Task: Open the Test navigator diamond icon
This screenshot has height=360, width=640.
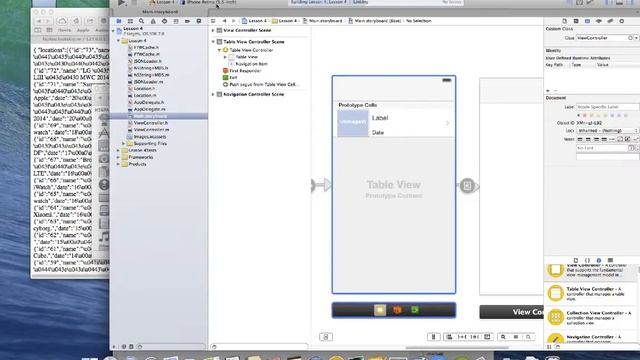Action: tap(164, 21)
